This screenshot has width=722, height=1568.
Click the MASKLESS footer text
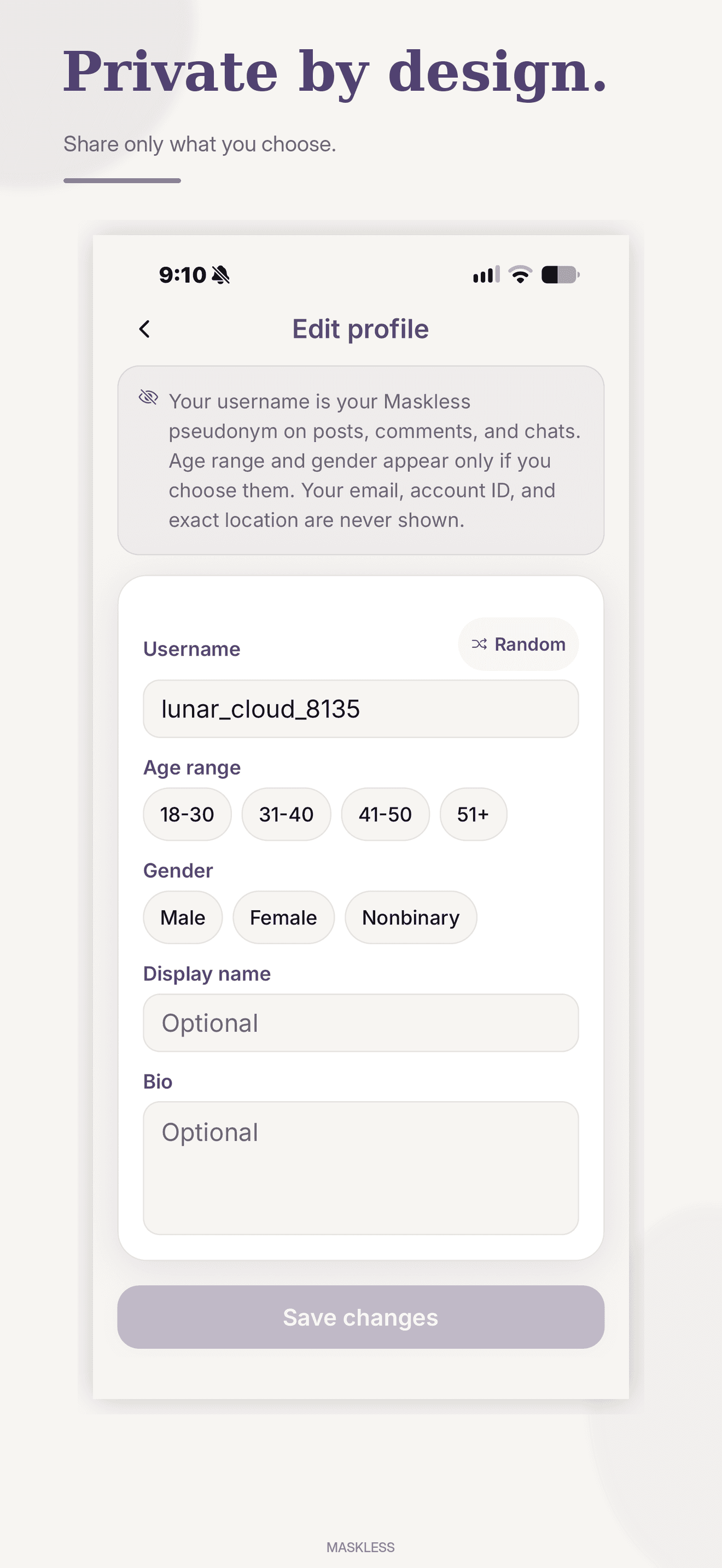tap(360, 1547)
